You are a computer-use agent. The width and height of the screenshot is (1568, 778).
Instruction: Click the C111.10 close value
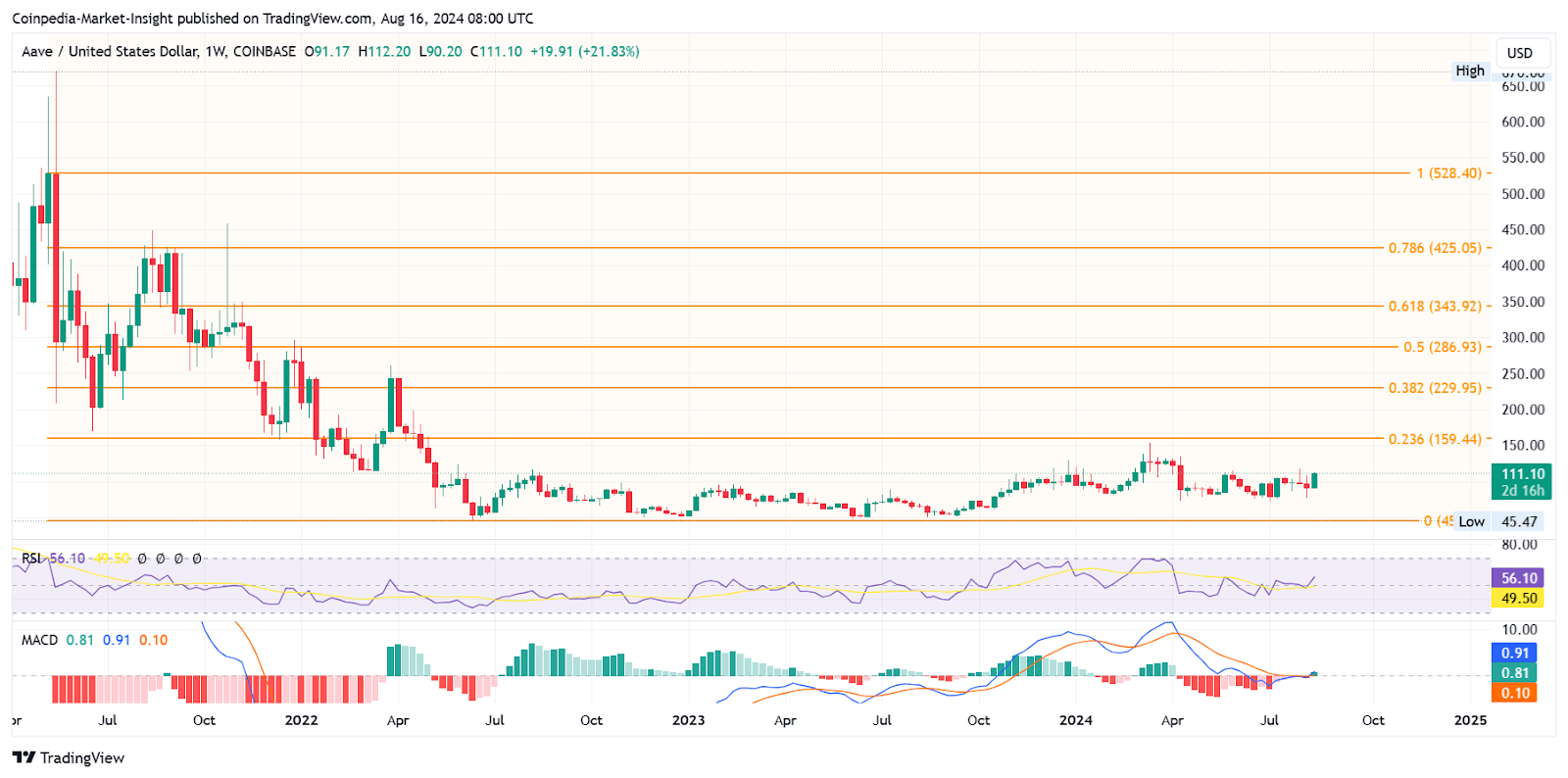[496, 51]
